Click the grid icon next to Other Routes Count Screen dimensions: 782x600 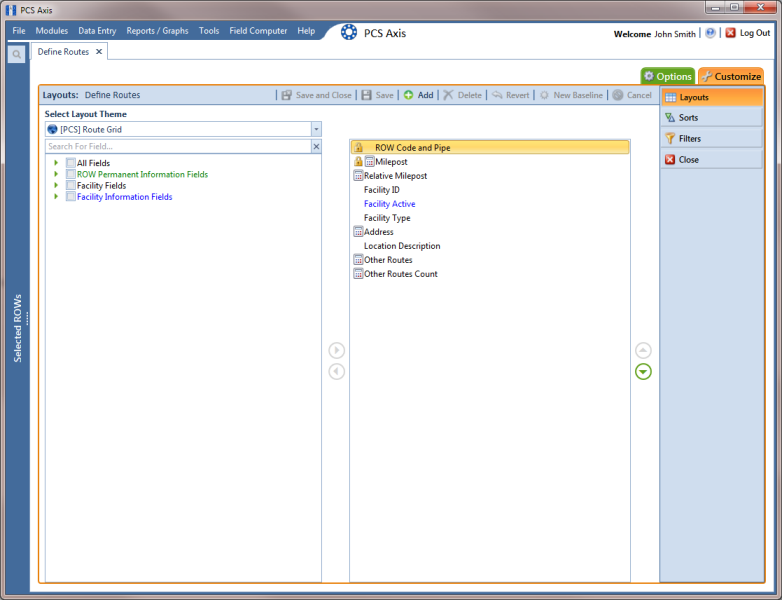358,273
